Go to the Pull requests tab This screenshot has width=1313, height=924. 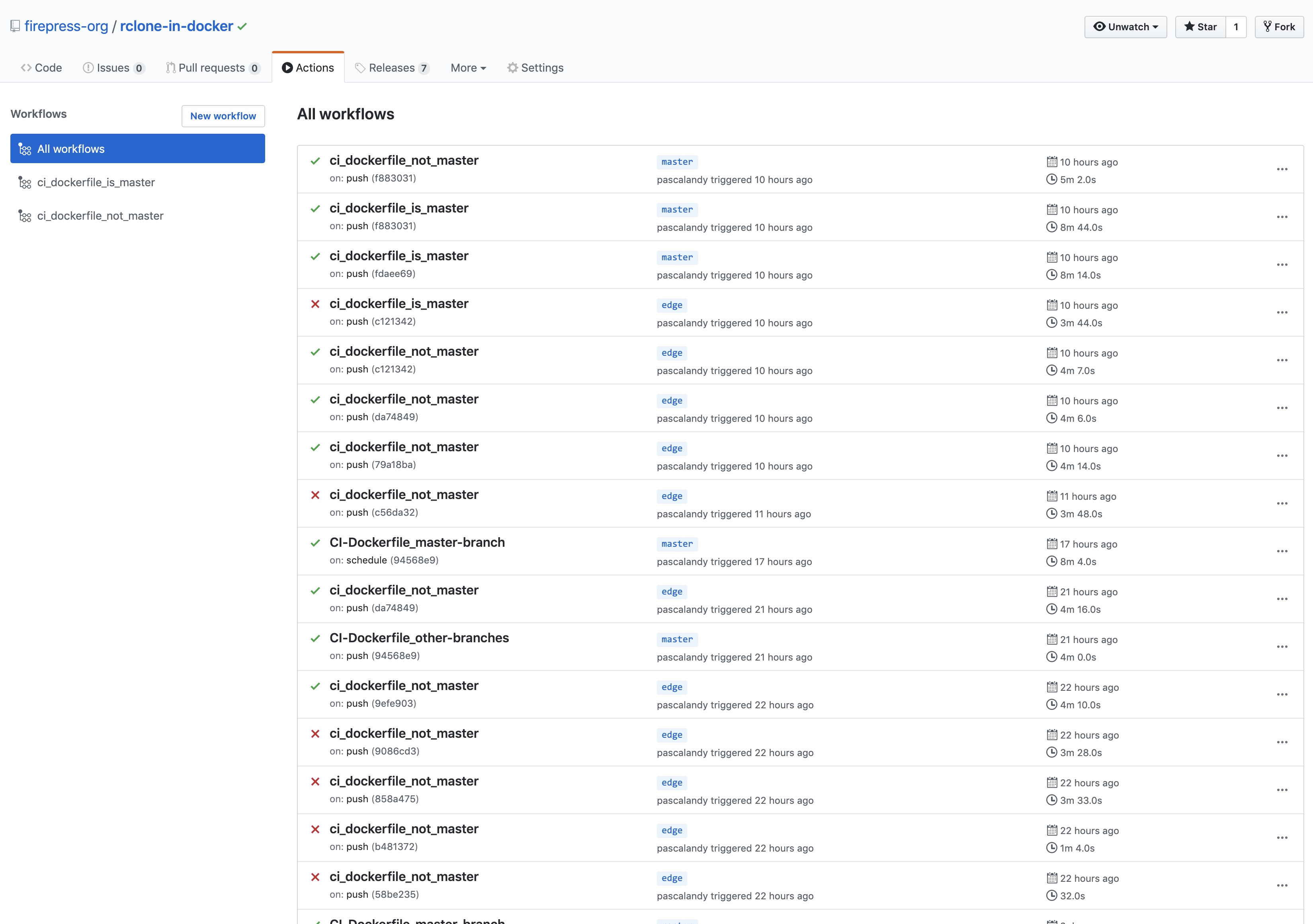(x=213, y=68)
